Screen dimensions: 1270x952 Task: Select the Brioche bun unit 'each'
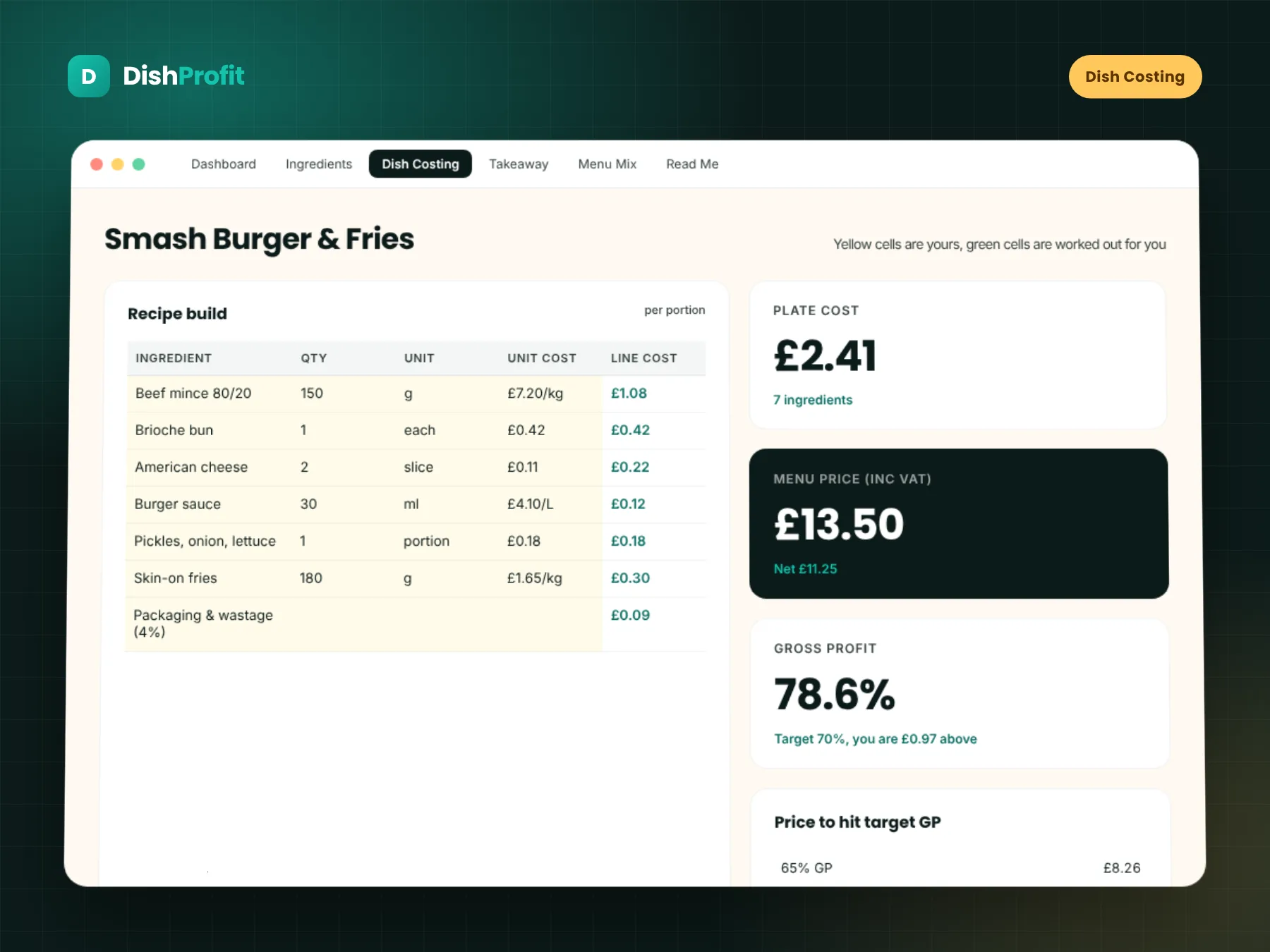coord(420,430)
